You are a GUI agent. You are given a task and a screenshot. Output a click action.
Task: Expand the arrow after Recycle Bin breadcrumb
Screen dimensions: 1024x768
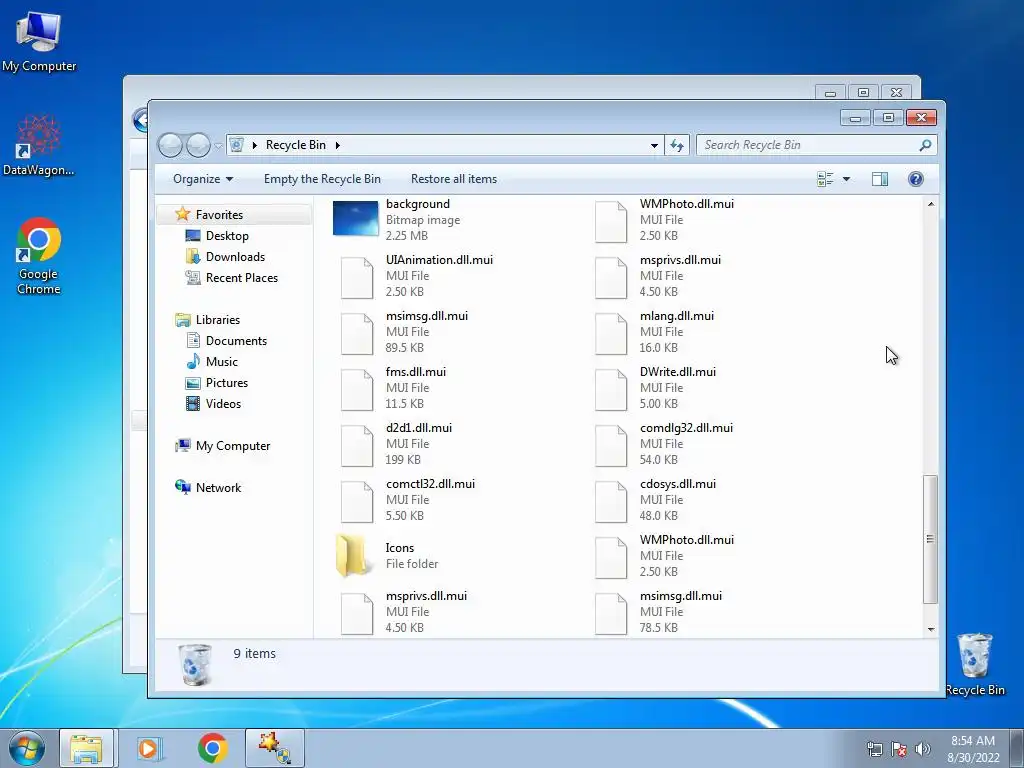338,145
